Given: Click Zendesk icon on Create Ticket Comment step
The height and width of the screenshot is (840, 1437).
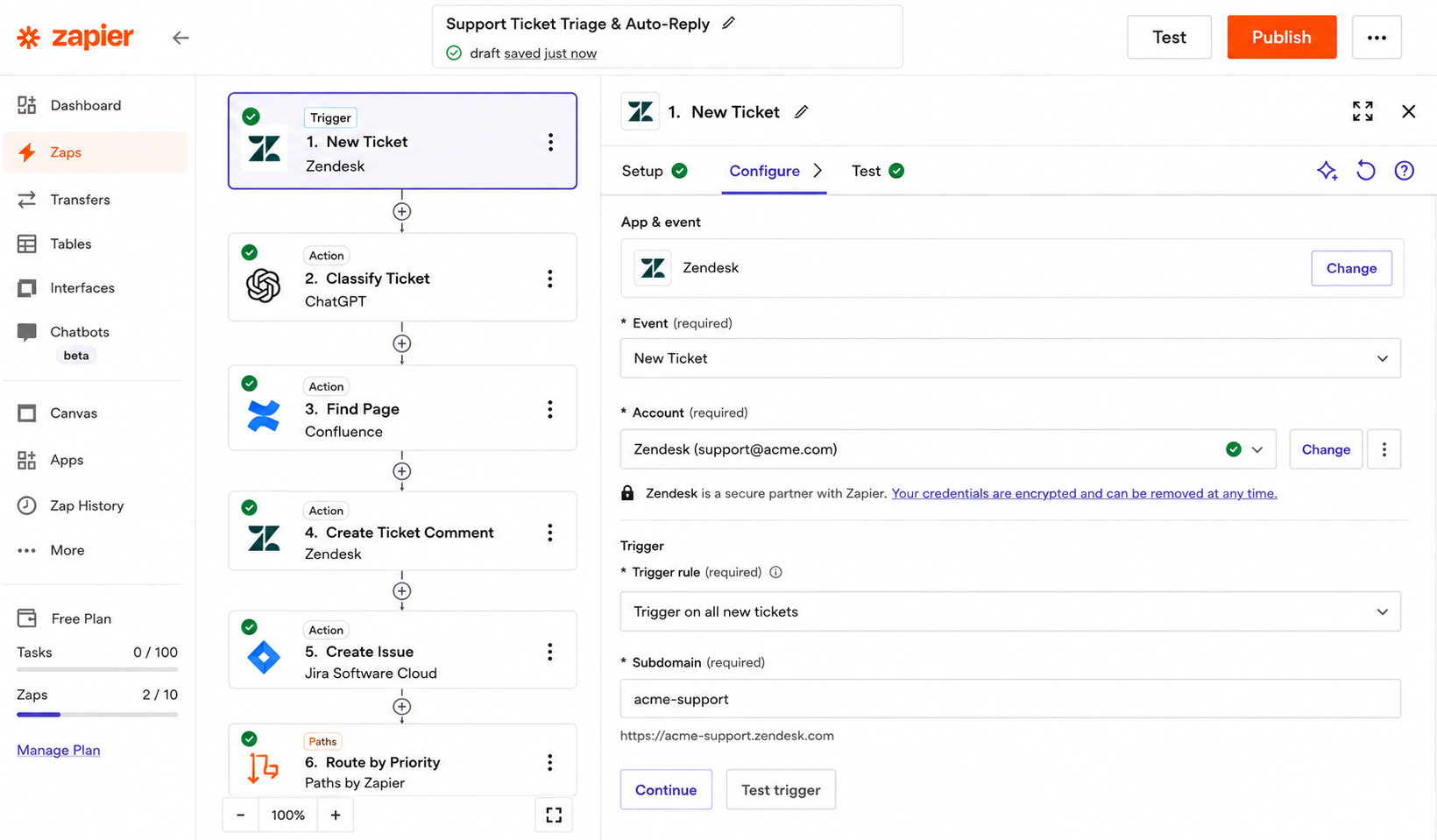Looking at the screenshot, I should (264, 538).
